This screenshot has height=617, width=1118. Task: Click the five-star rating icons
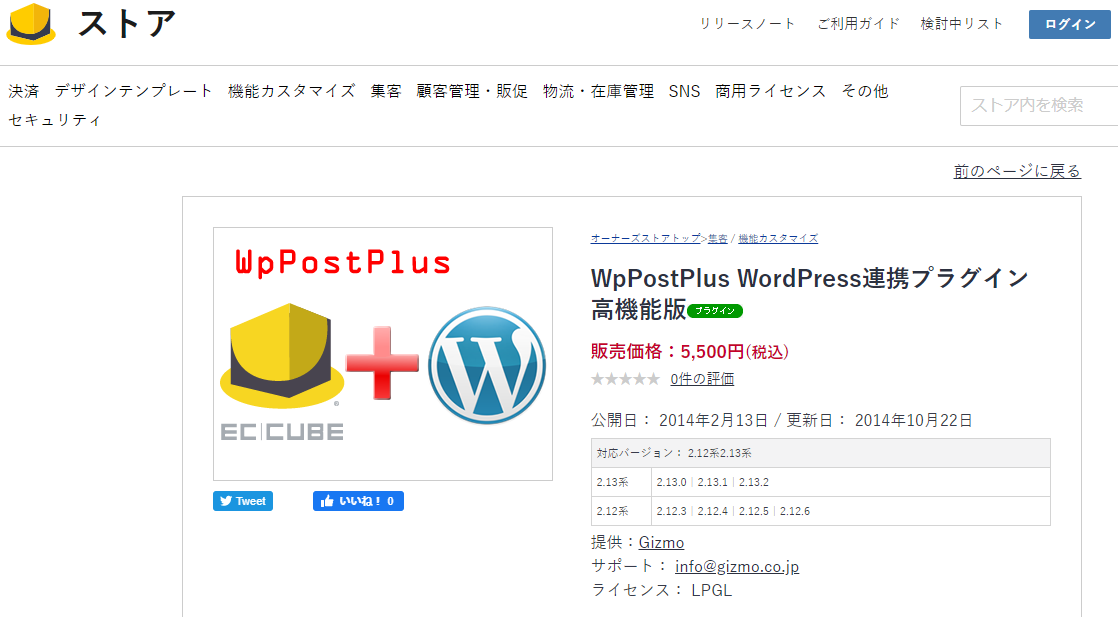[625, 379]
